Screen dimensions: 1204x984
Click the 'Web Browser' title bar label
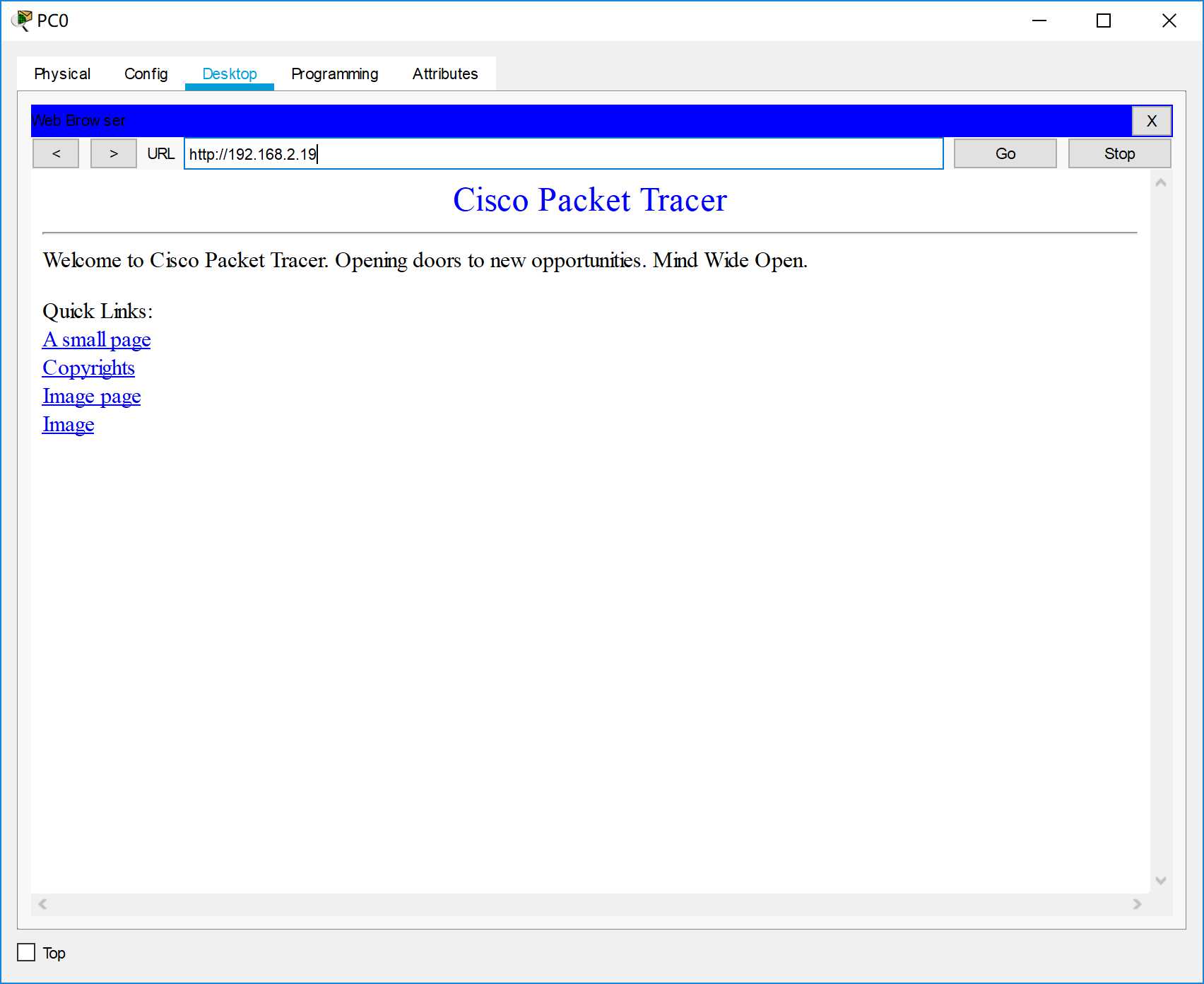tap(78, 121)
